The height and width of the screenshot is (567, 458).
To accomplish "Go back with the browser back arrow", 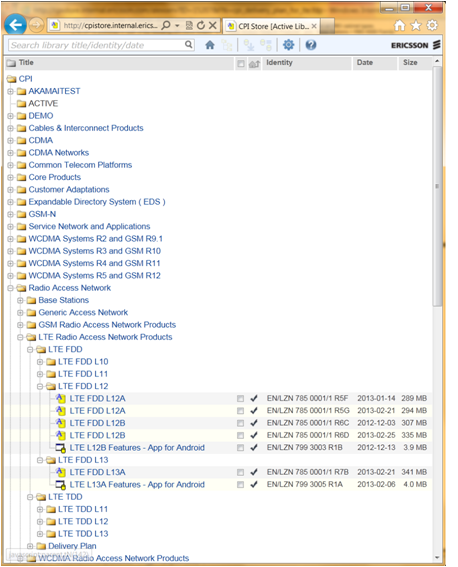I will 16,25.
